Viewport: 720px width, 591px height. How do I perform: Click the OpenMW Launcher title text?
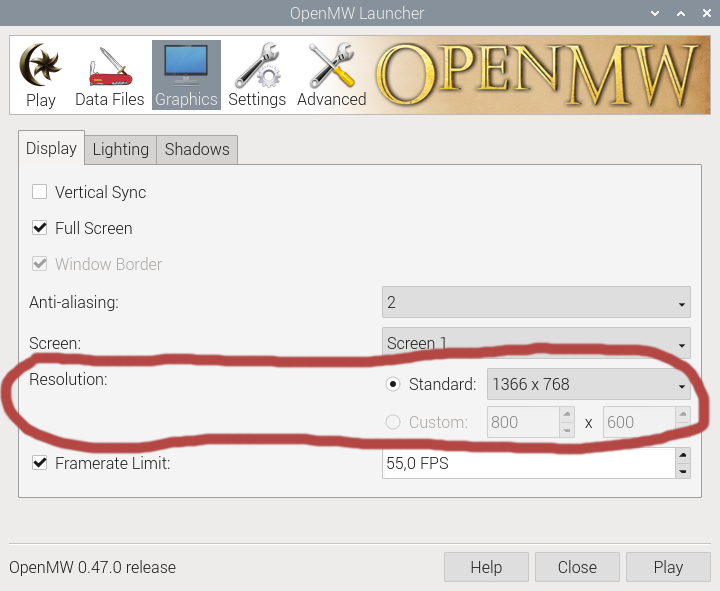point(357,13)
